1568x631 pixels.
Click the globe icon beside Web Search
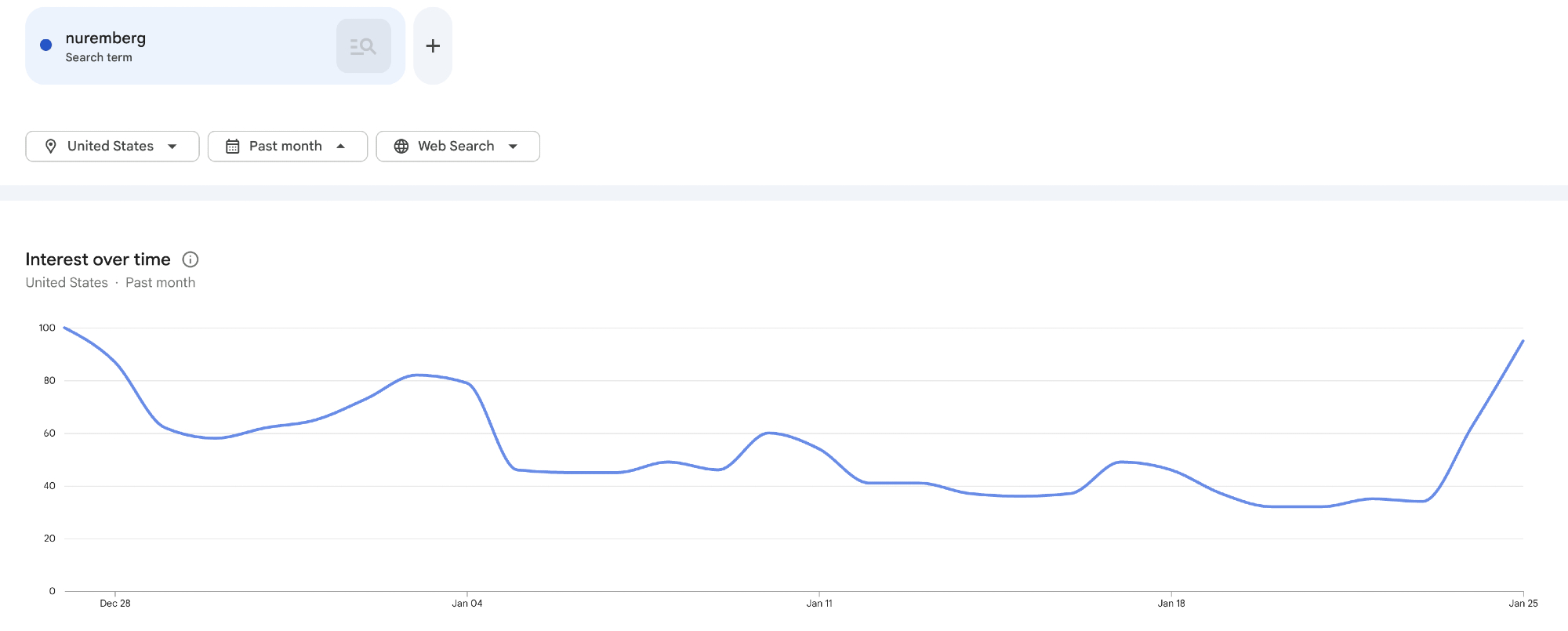point(401,147)
